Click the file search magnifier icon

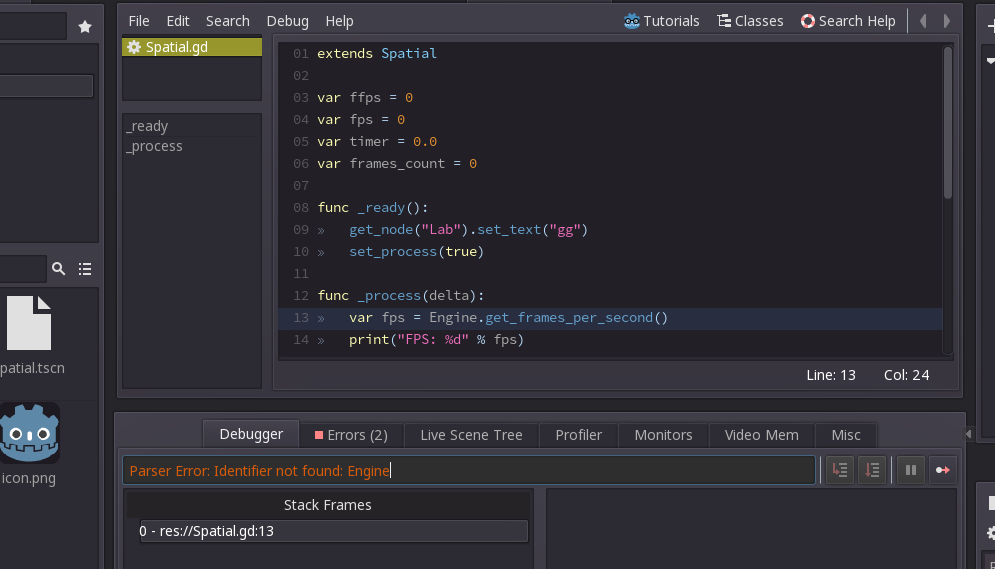[59, 268]
